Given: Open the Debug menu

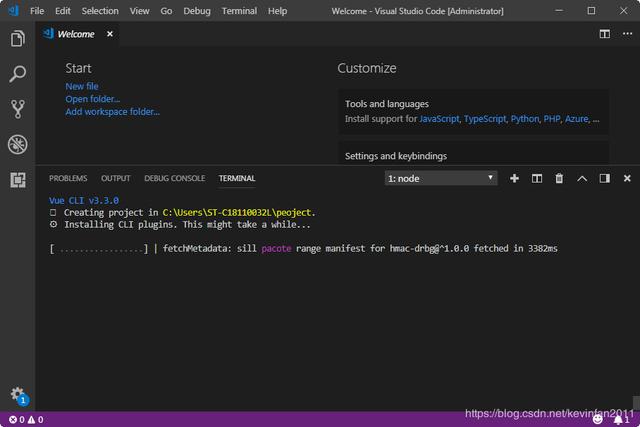Looking at the screenshot, I should pos(197,11).
